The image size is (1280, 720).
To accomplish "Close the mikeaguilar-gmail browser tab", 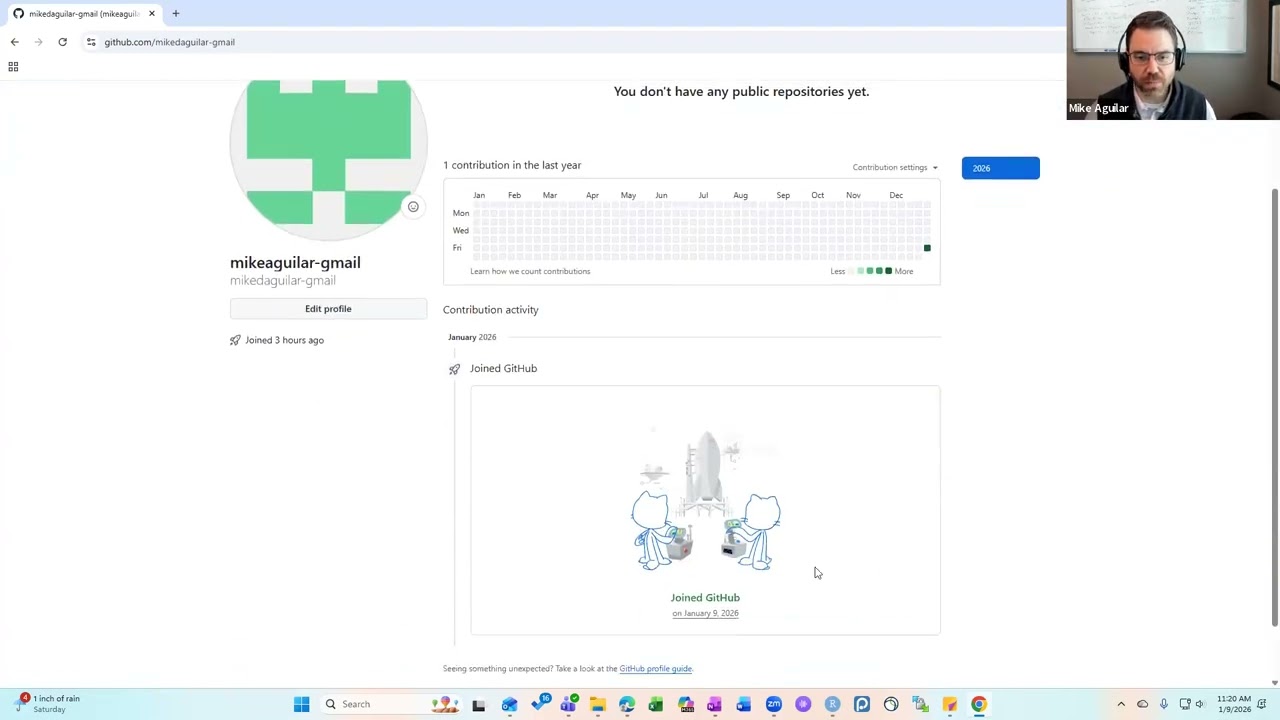I will point(152,13).
